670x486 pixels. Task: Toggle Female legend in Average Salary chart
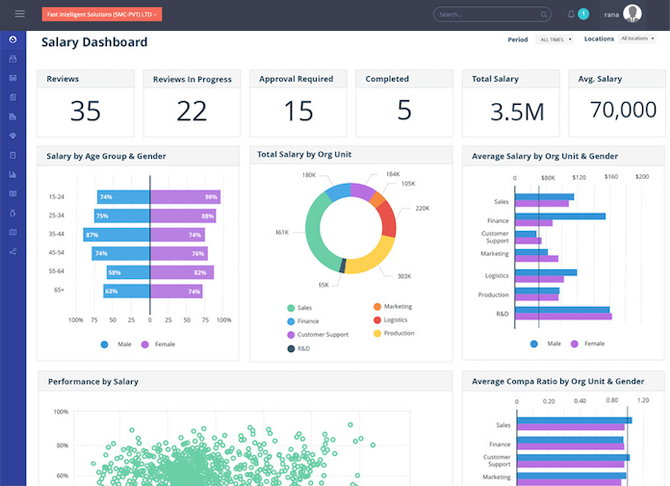586,343
